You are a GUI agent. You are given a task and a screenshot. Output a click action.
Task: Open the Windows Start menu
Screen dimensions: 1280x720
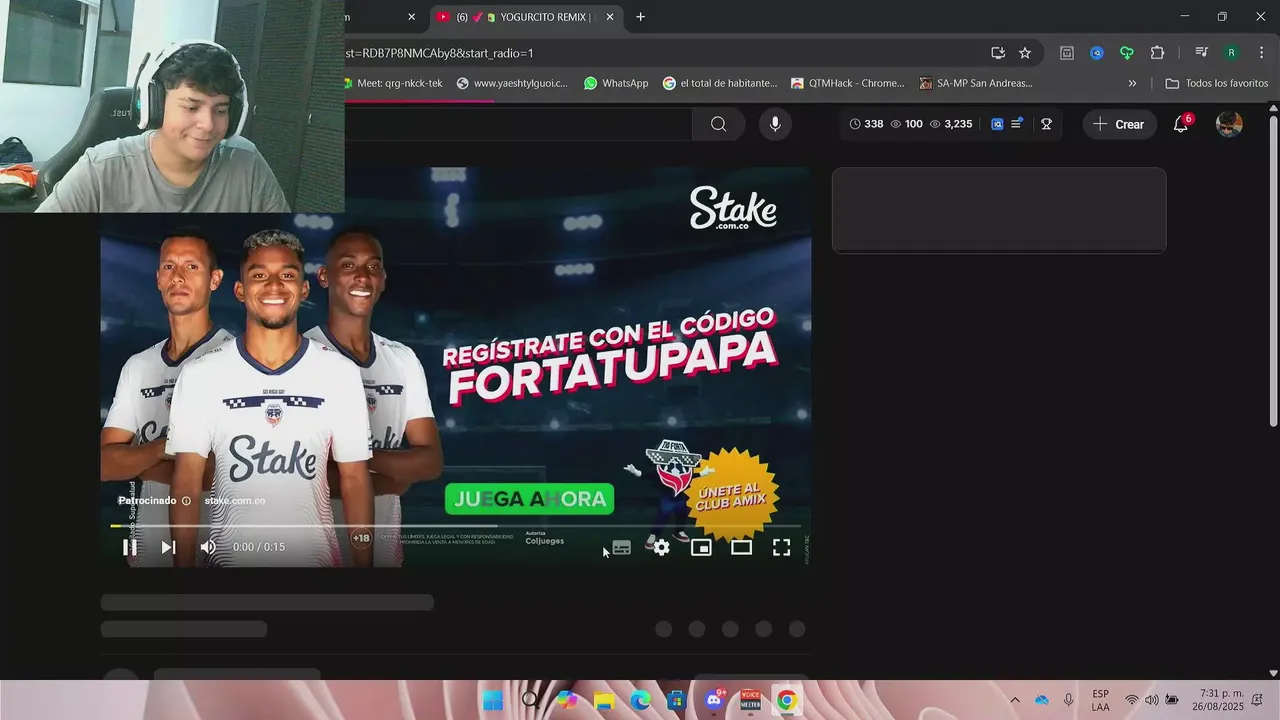(x=493, y=701)
